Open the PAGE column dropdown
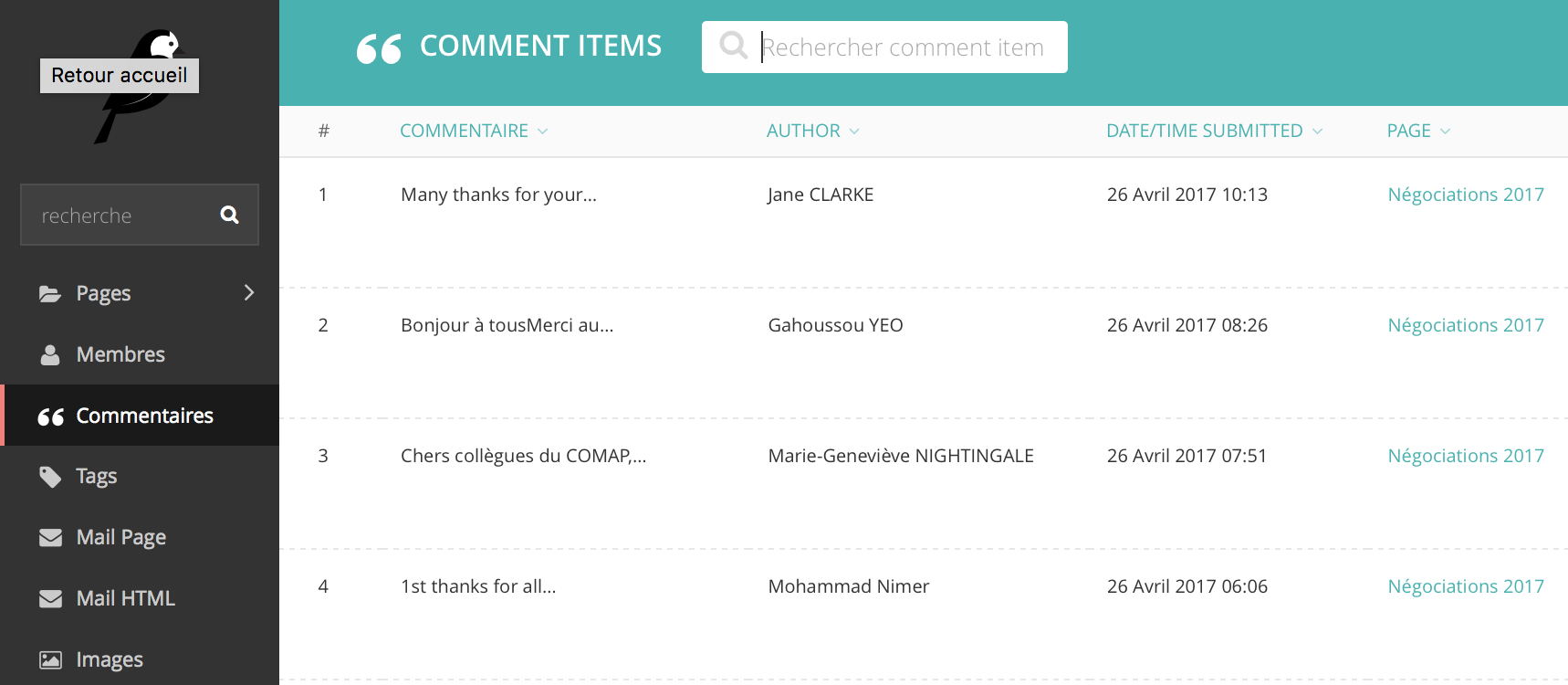Viewport: 1568px width, 685px height. [1447, 131]
